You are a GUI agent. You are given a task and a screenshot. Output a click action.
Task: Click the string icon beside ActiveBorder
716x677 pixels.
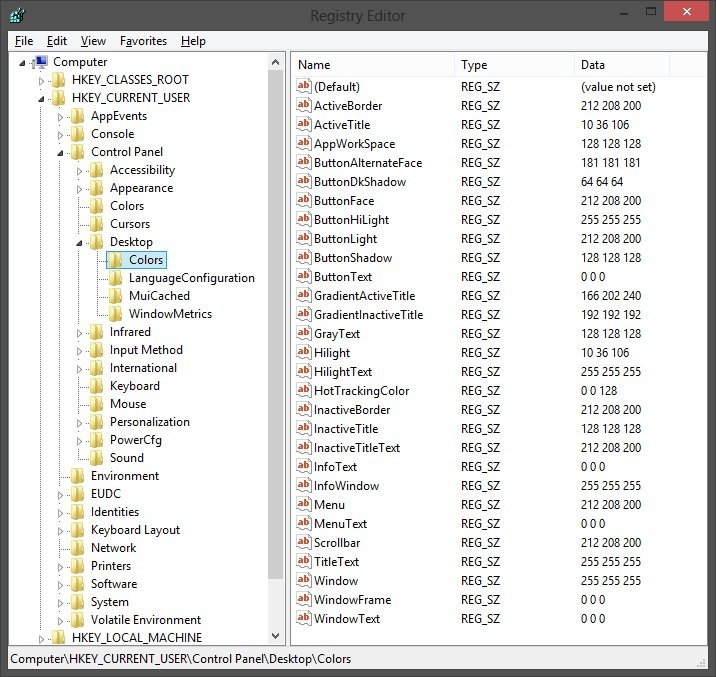click(304, 105)
